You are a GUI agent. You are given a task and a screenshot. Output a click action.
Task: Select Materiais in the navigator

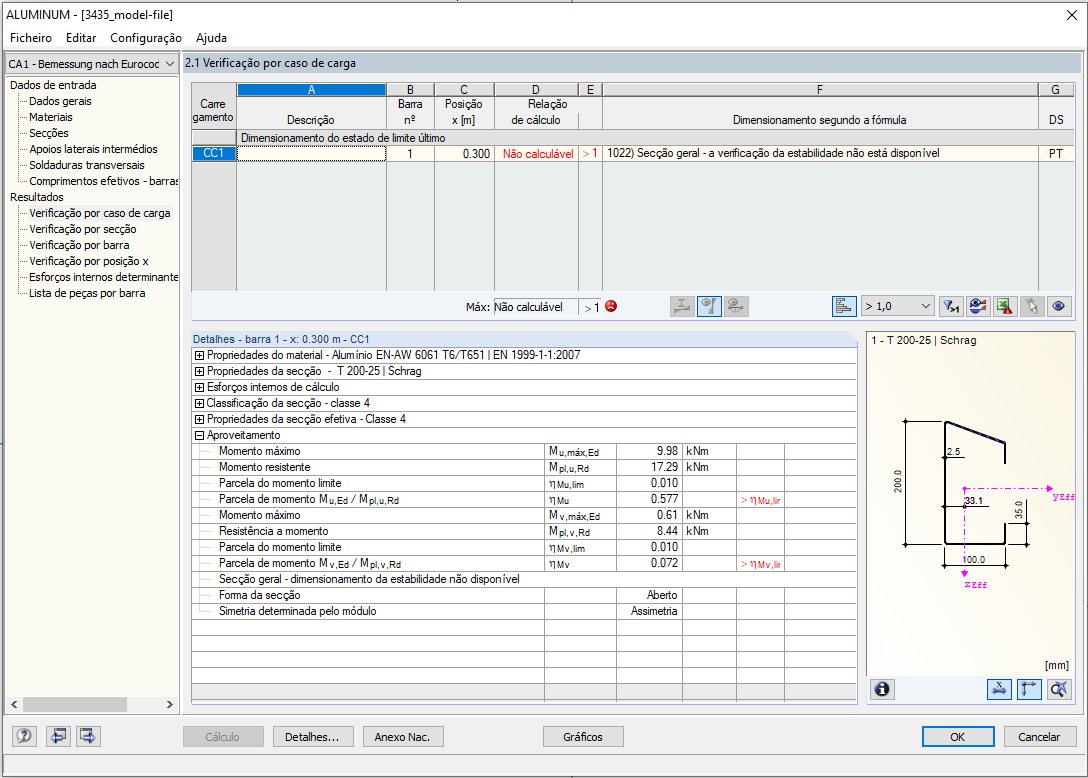pyautogui.click(x=51, y=117)
